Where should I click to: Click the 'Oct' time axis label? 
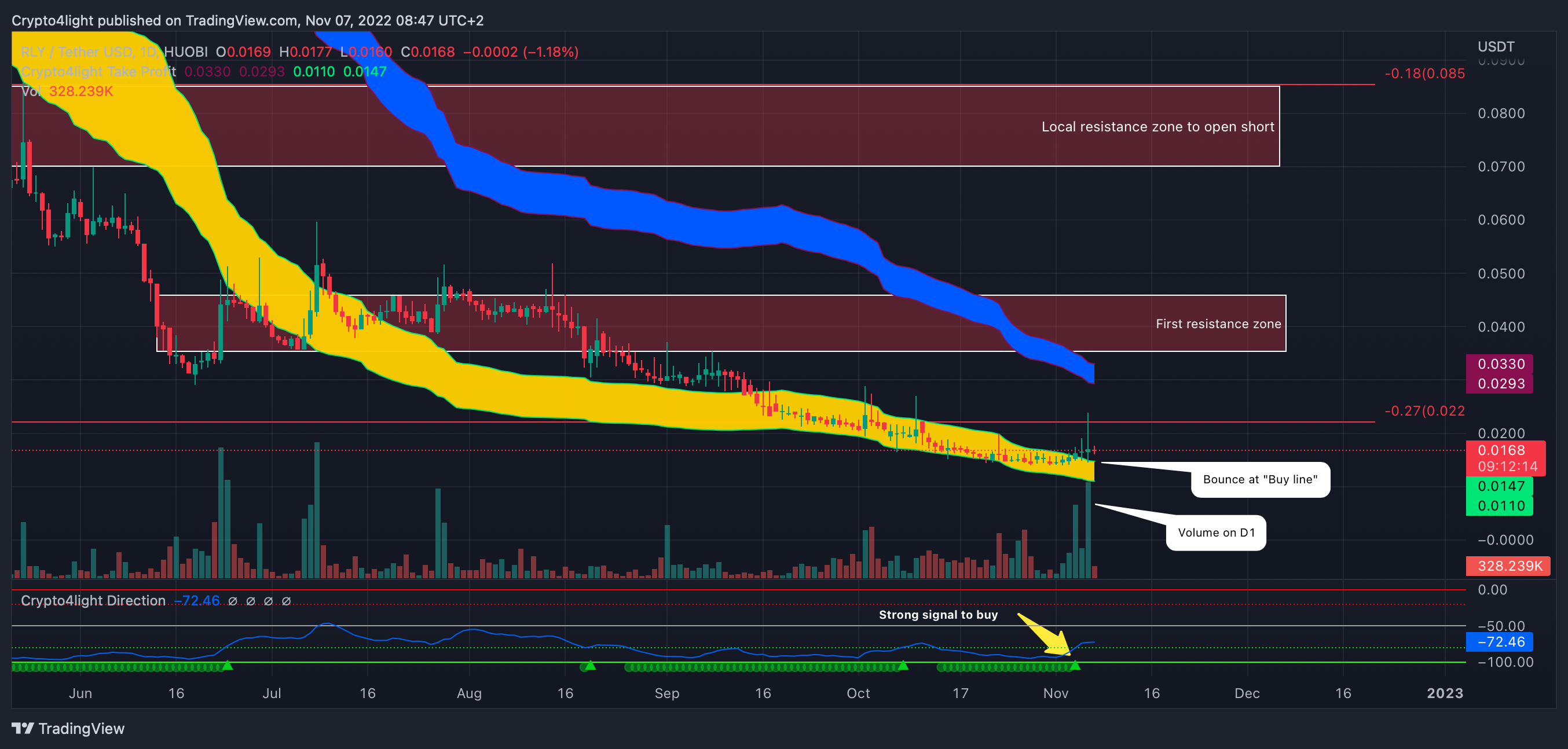pos(858,693)
